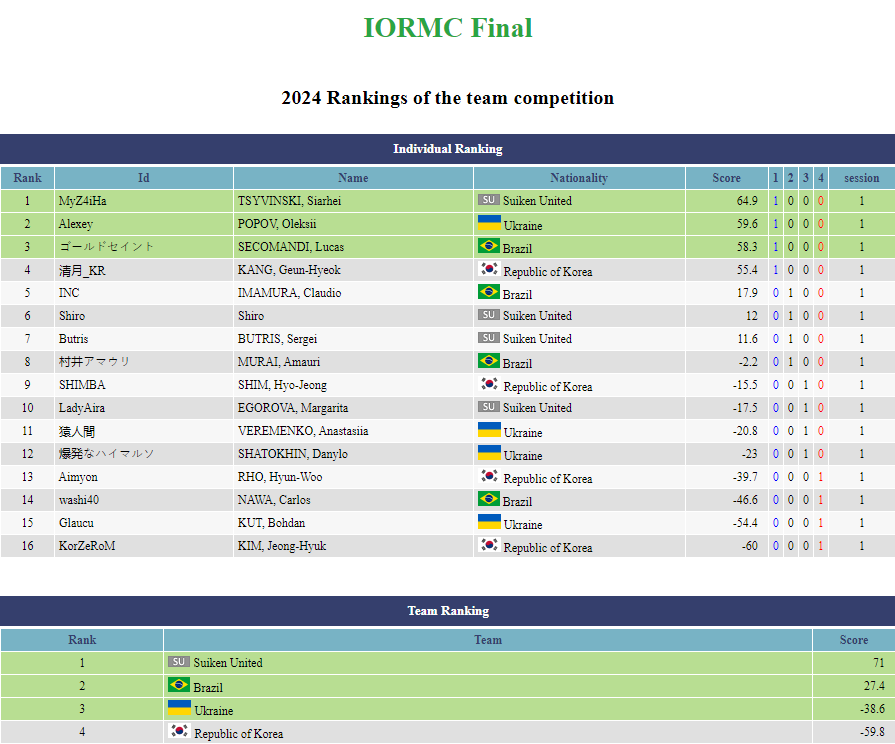Click the Team column header in Team Ranking
The height and width of the screenshot is (744, 895).
pyautogui.click(x=488, y=640)
